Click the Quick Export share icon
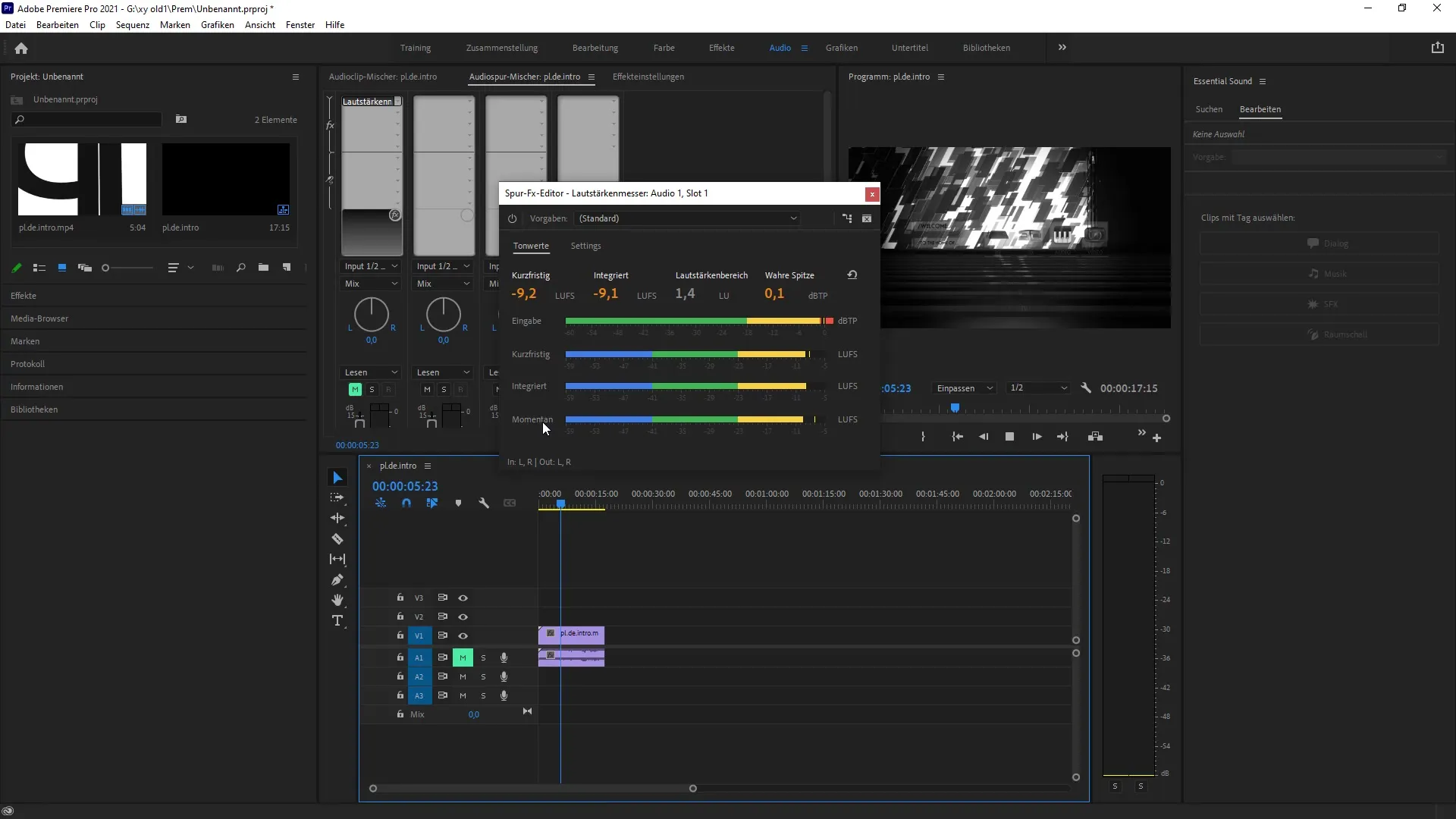Viewport: 1456px width, 819px height. pyautogui.click(x=1437, y=48)
